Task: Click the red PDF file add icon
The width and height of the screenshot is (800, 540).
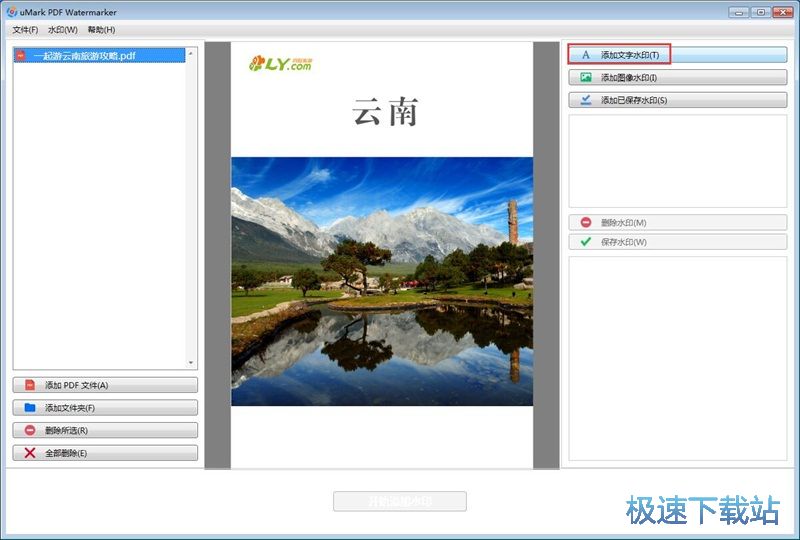Action: [x=30, y=385]
